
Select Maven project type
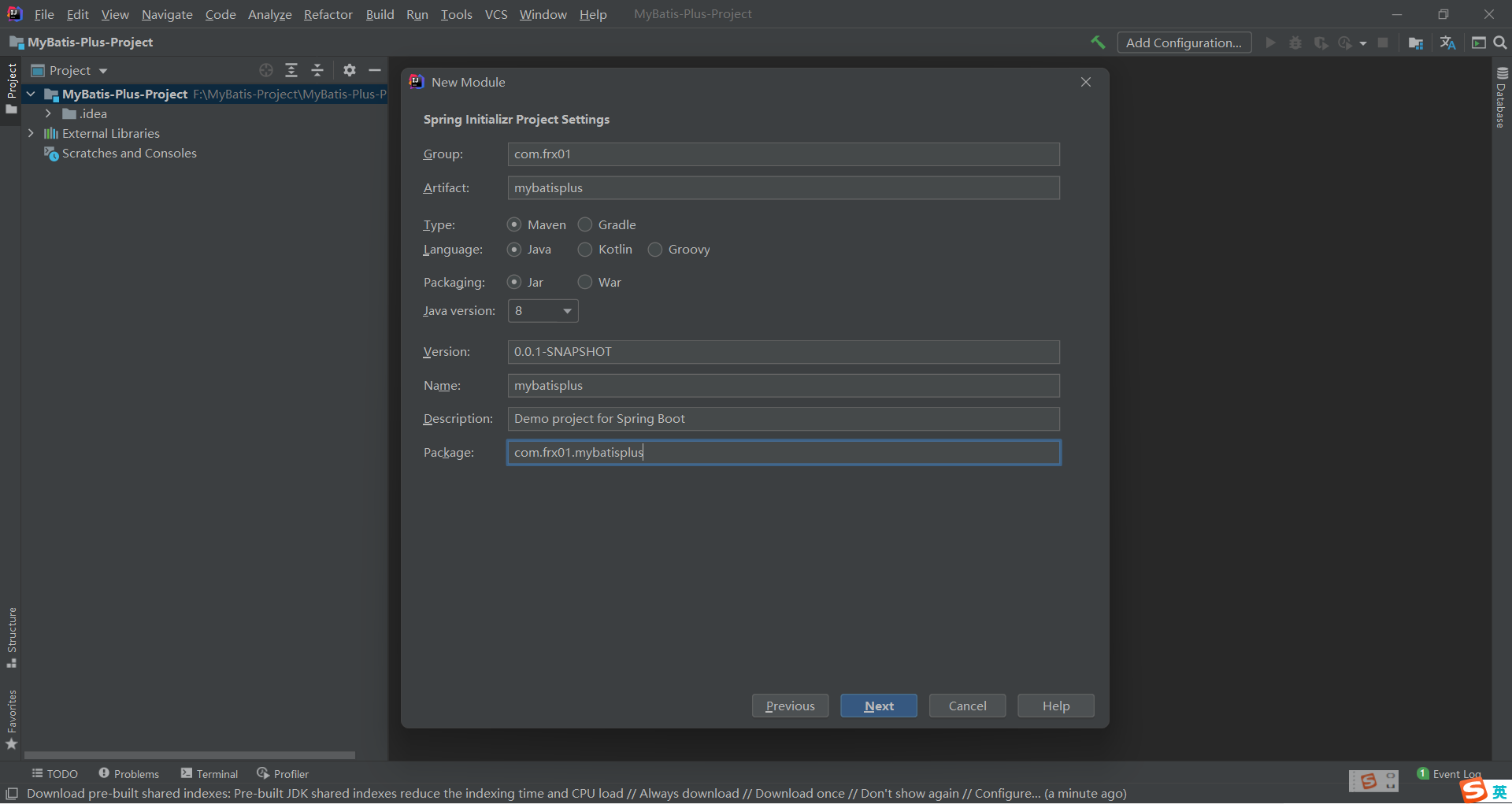(x=537, y=224)
